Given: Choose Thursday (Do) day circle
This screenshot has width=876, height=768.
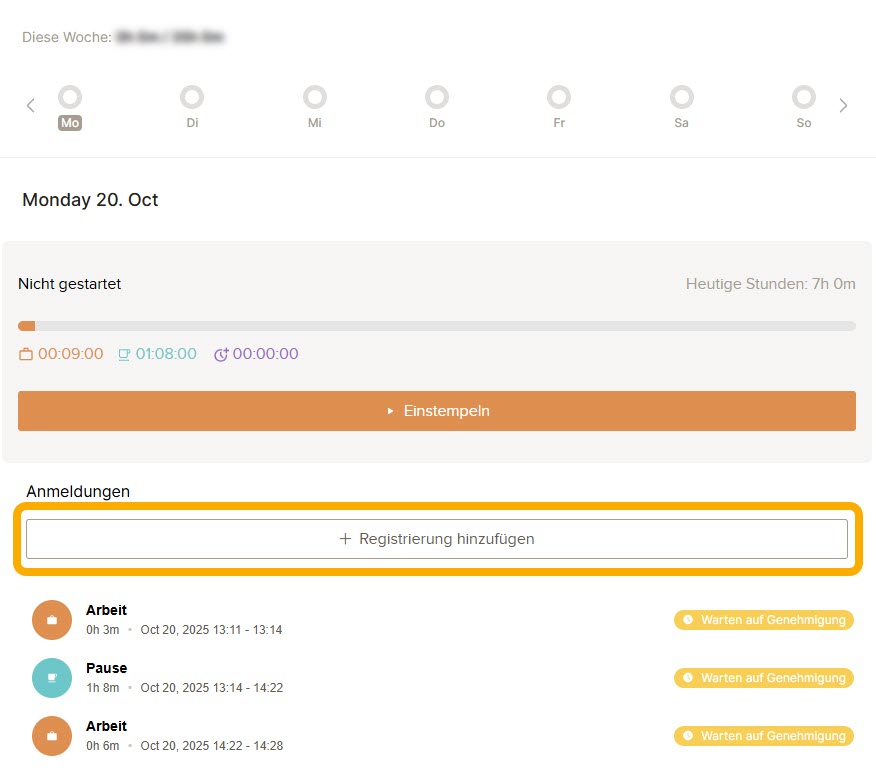Looking at the screenshot, I should pyautogui.click(x=437, y=98).
